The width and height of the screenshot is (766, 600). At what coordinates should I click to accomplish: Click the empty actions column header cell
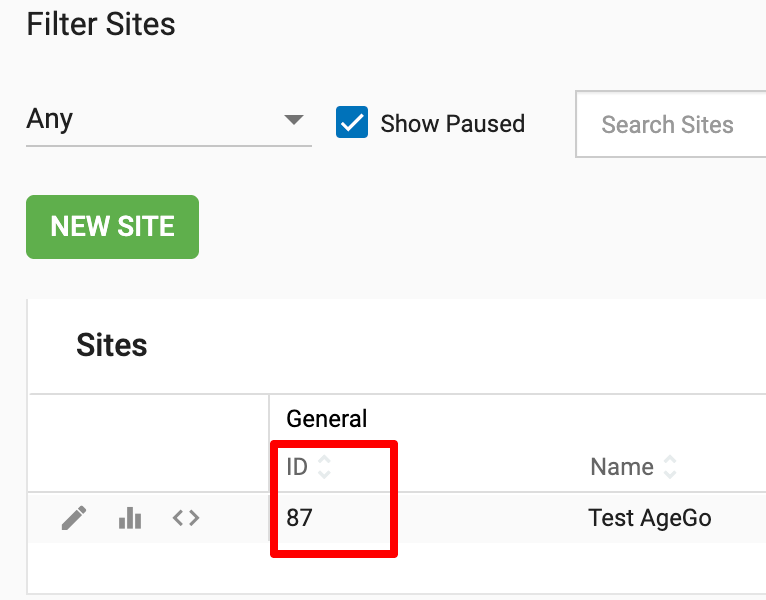coord(148,443)
